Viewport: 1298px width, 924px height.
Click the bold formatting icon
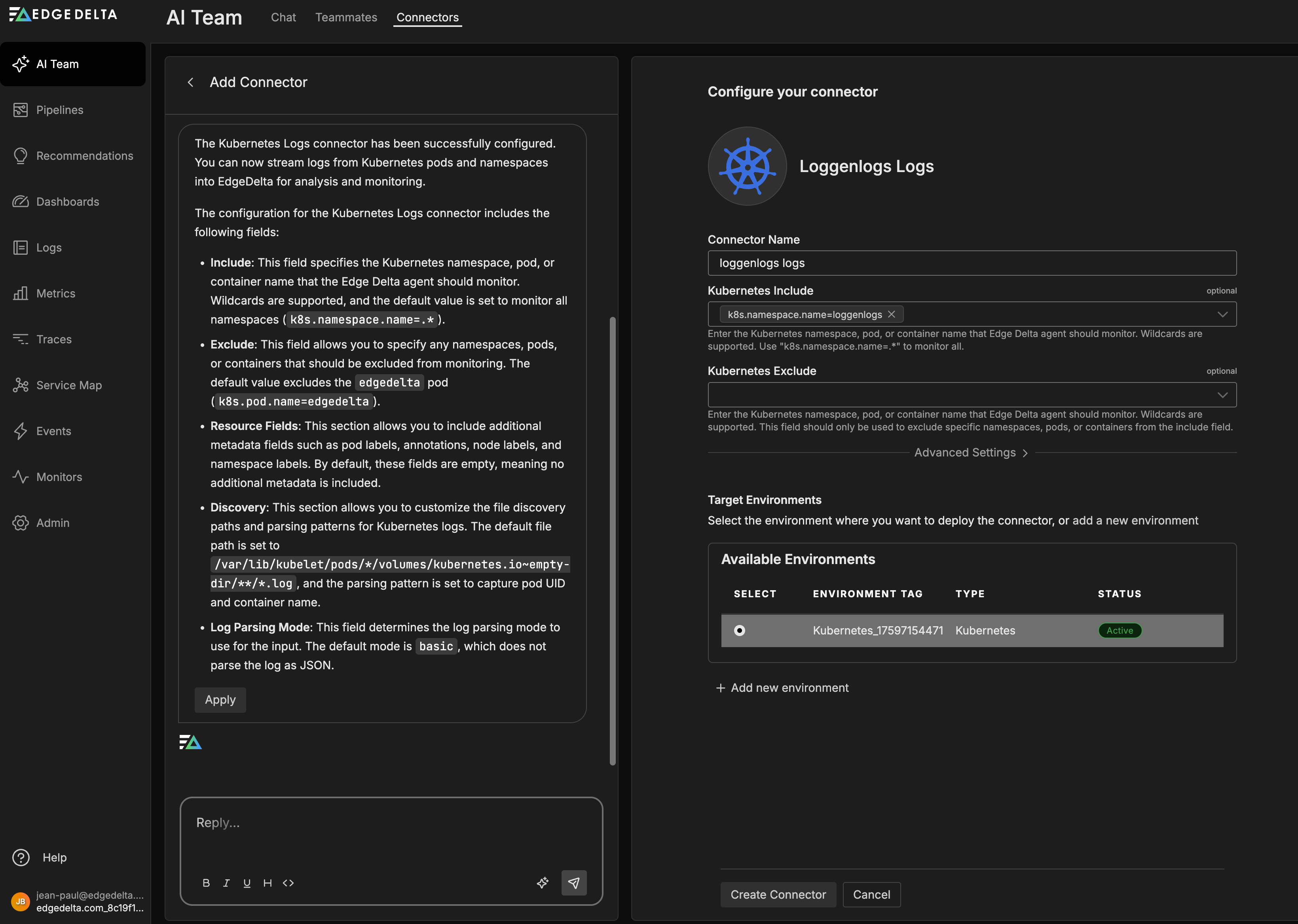tap(206, 882)
